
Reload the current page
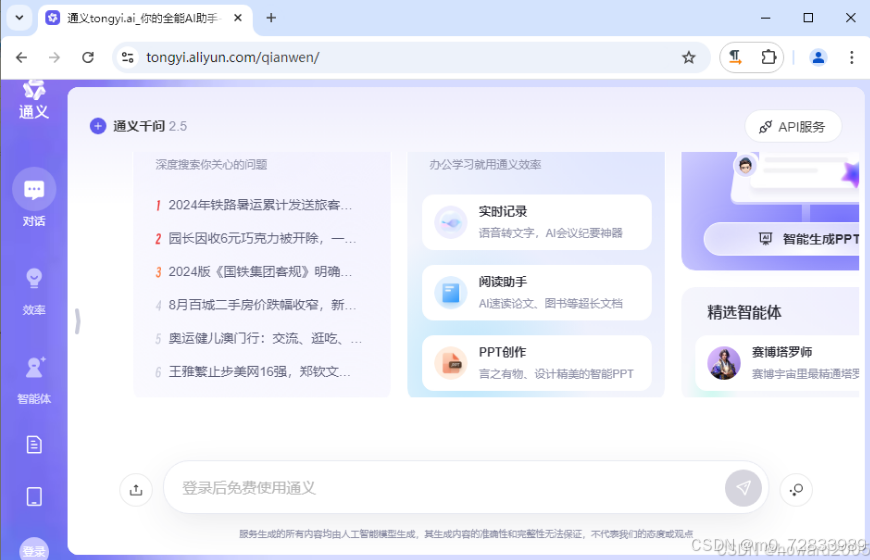pyautogui.click(x=88, y=57)
